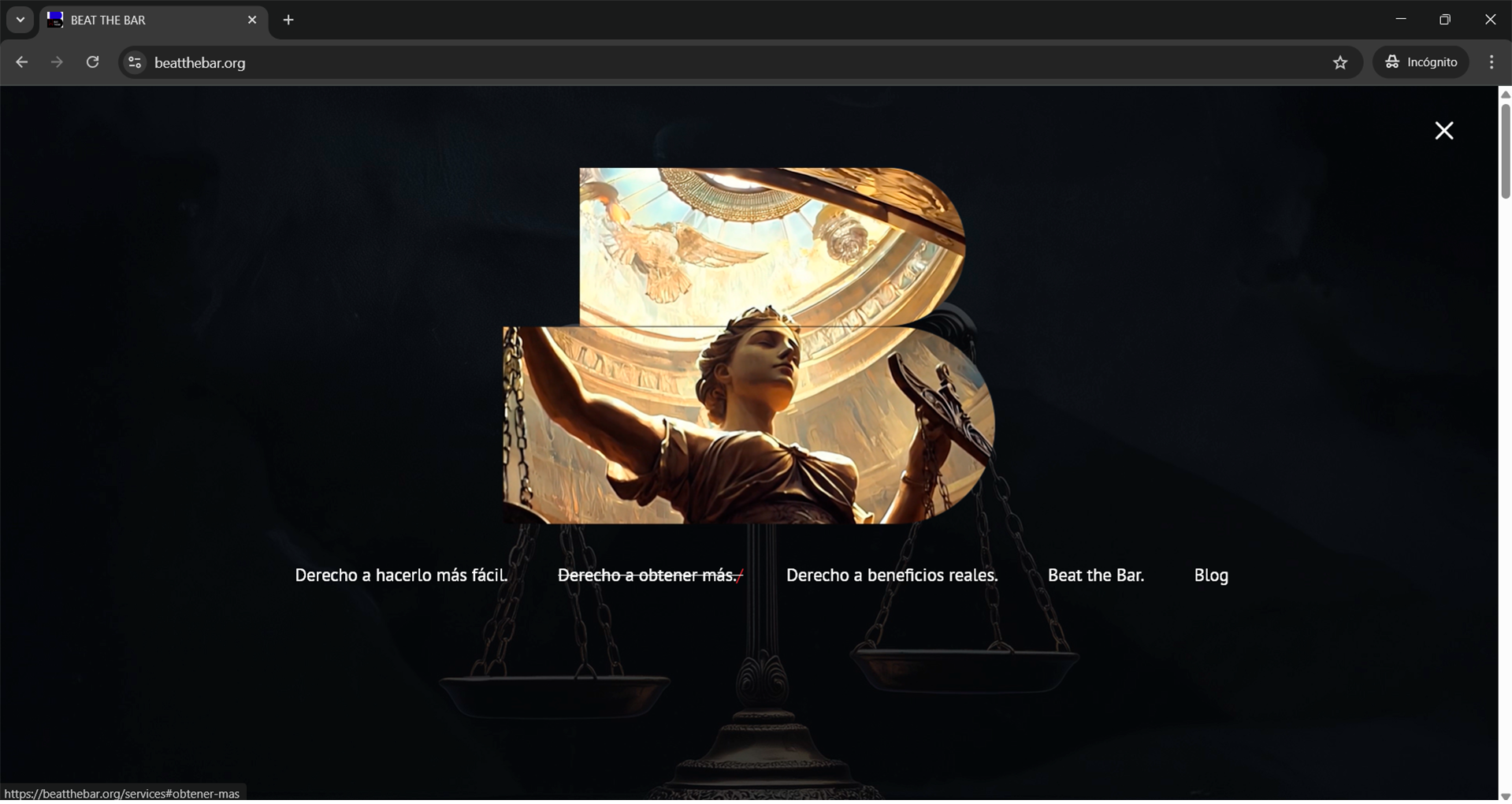Close the fullscreen navigation menu overlay
Viewport: 1512px width, 804px height.
[1443, 131]
